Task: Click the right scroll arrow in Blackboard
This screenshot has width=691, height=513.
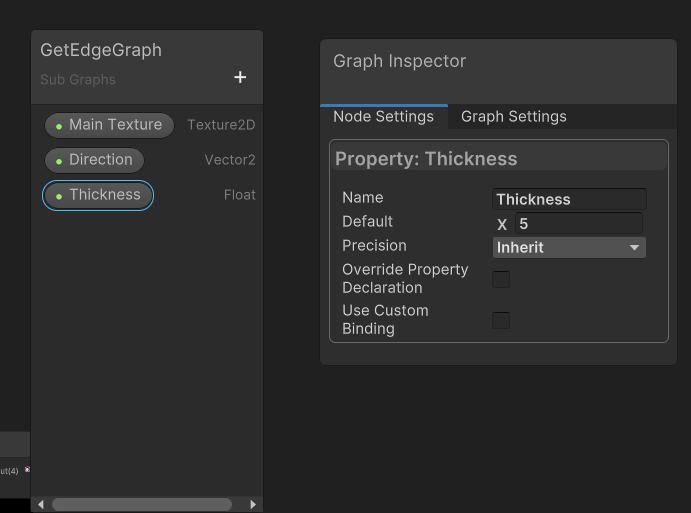Action: pyautogui.click(x=253, y=505)
